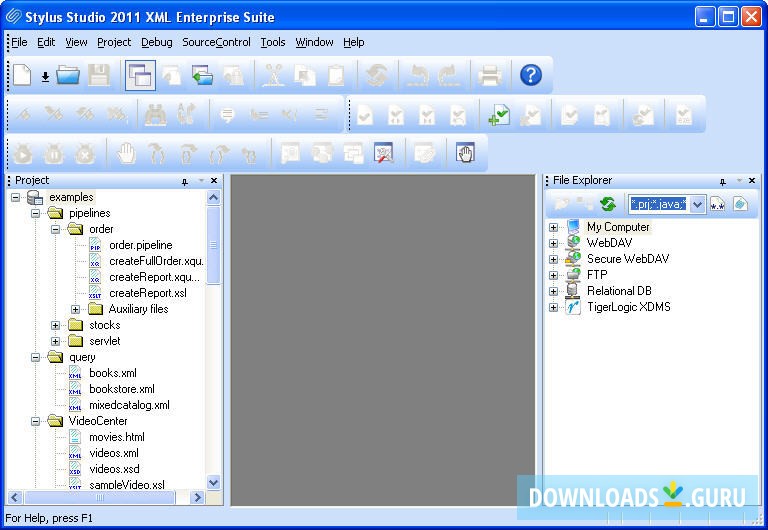Click the *.* filter icon in File Explorer

pyautogui.click(x=718, y=204)
